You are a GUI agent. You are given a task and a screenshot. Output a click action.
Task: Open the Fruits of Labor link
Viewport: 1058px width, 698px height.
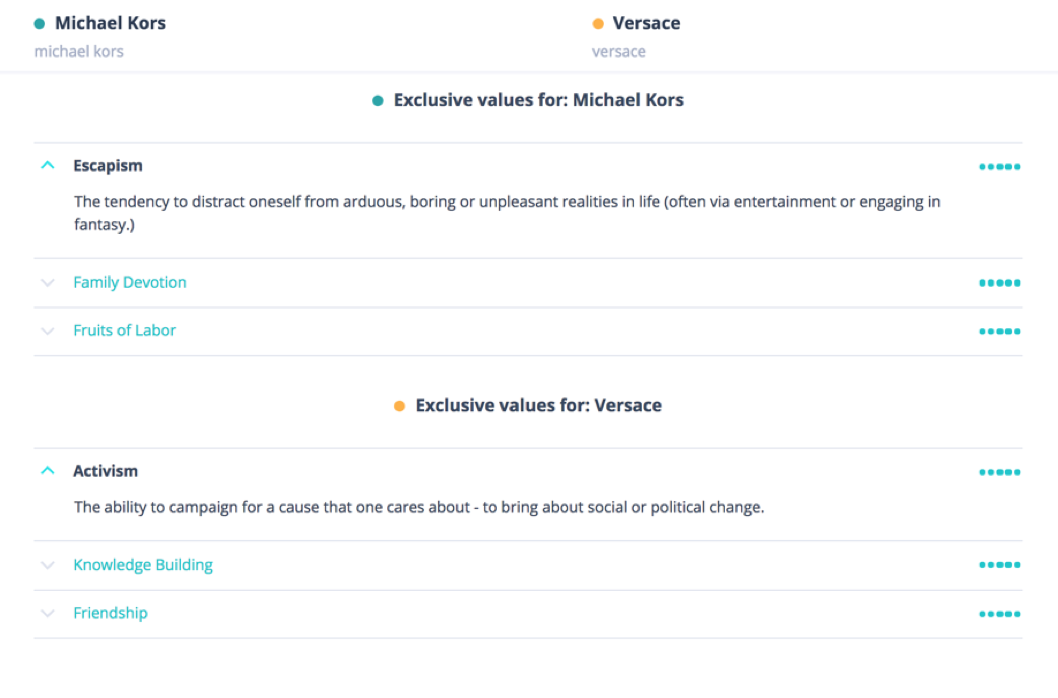pyautogui.click(x=124, y=331)
